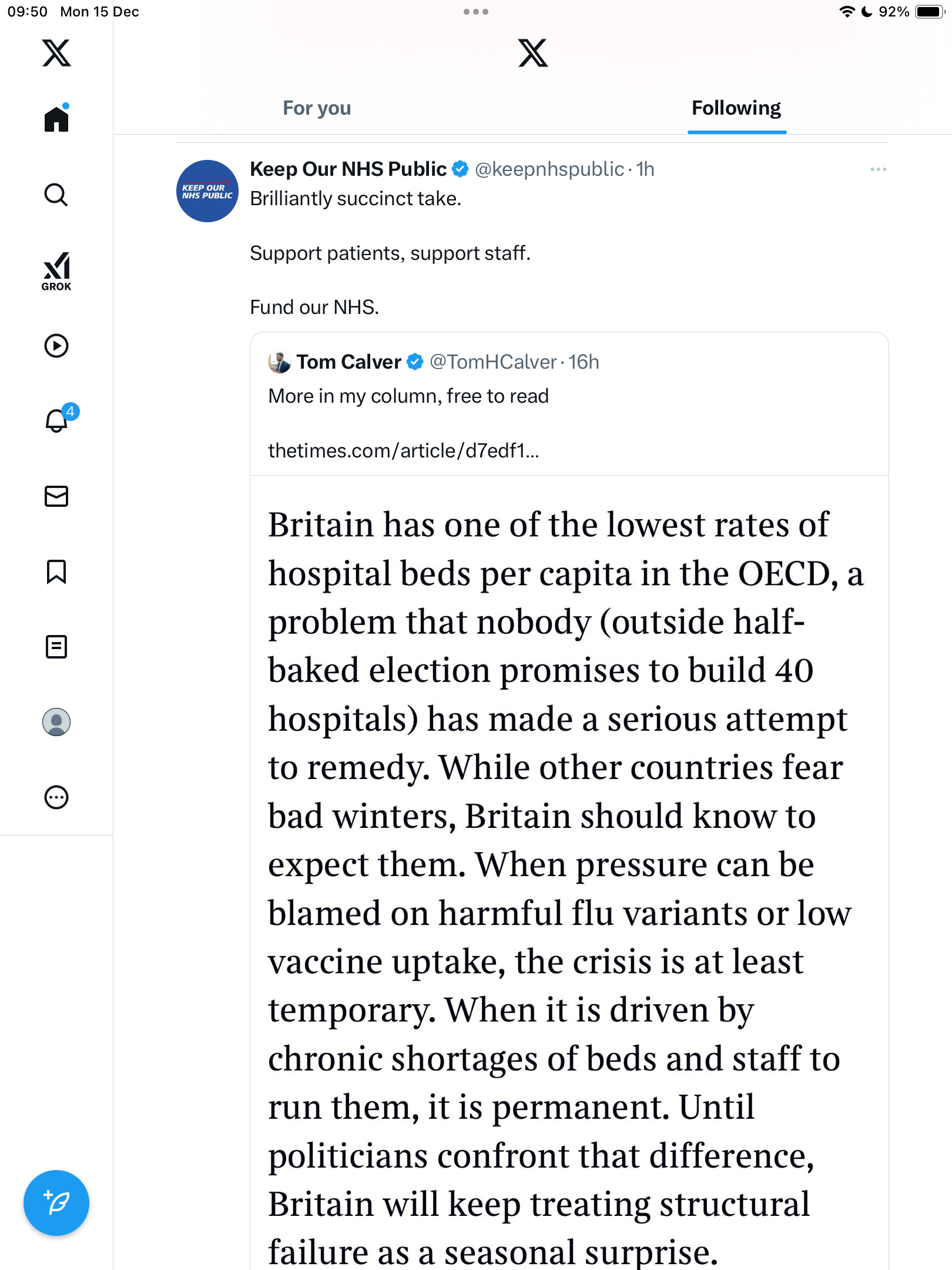Open thetimes.com article link
This screenshot has height=1270, width=952.
pyautogui.click(x=403, y=450)
